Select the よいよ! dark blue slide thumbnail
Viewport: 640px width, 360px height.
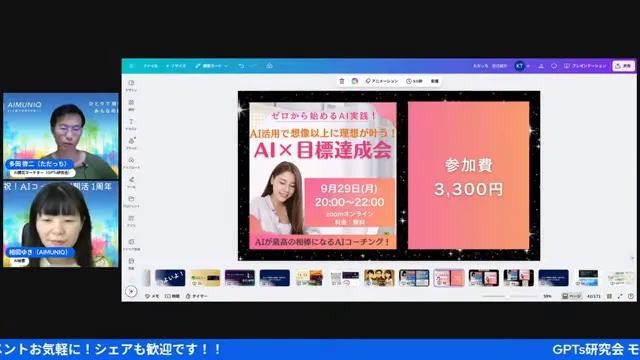(x=170, y=278)
